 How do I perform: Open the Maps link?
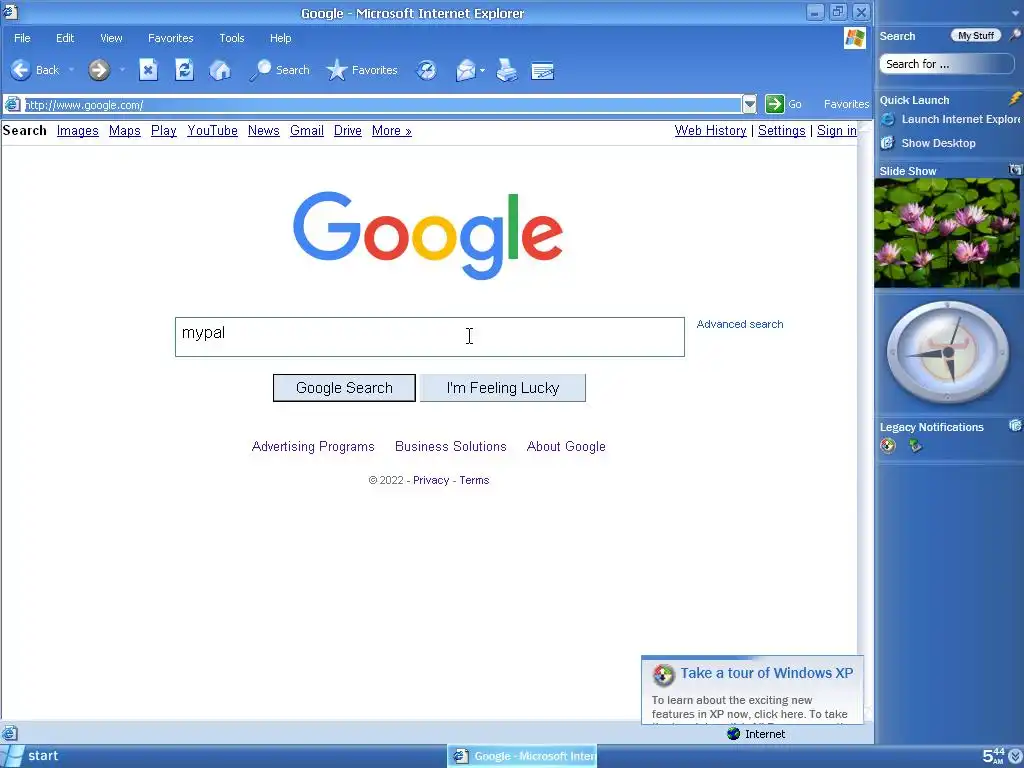[x=125, y=131]
